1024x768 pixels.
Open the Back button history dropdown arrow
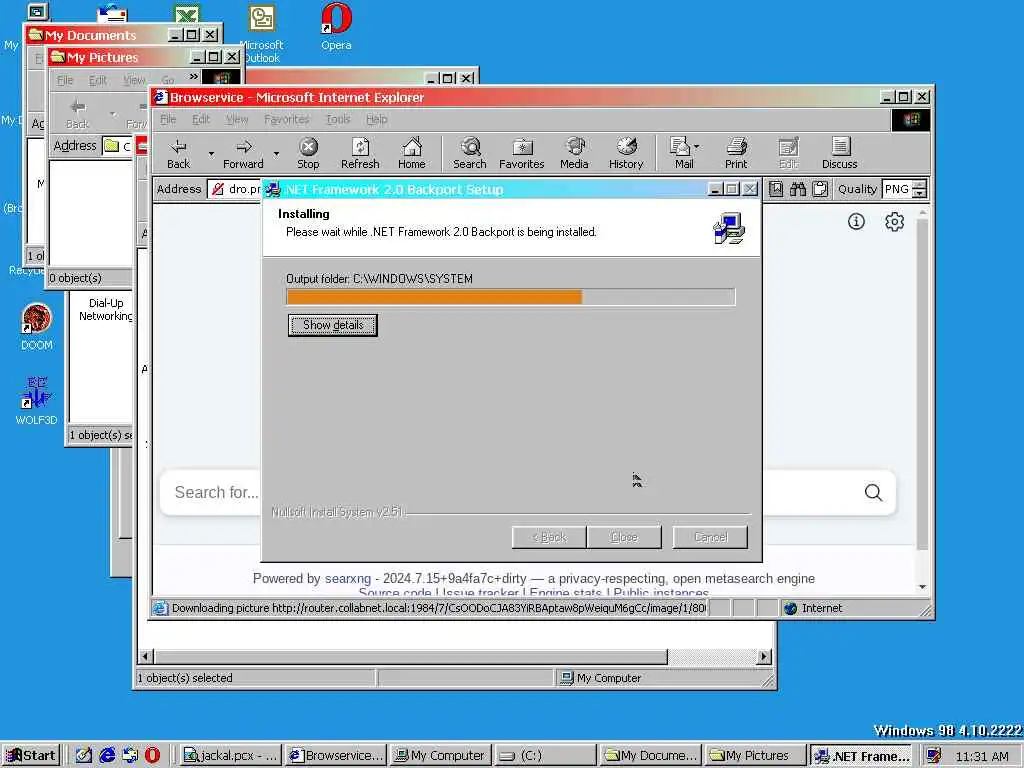click(211, 154)
